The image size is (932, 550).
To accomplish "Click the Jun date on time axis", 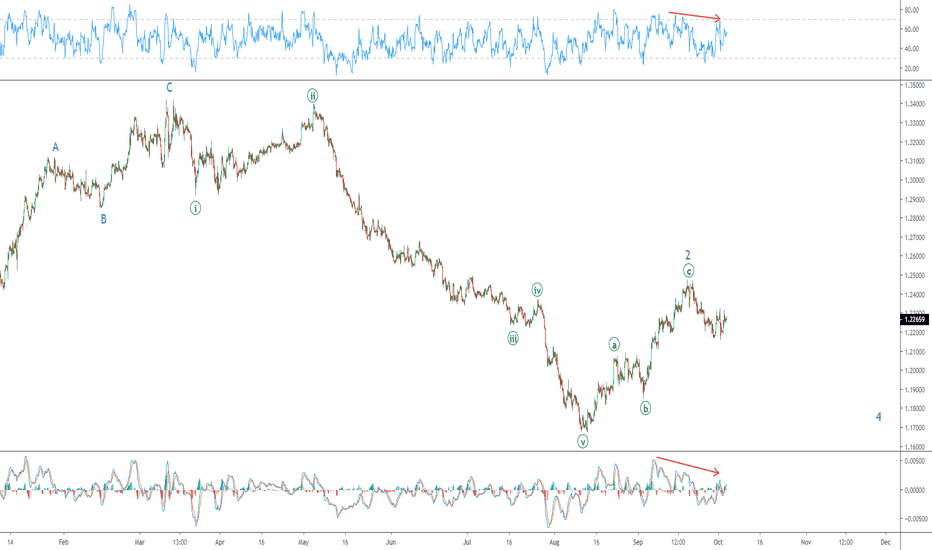I will pos(391,542).
